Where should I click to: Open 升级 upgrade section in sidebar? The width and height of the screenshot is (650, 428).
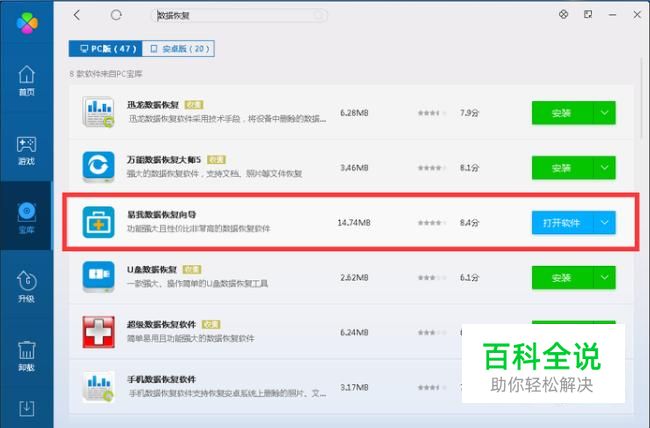click(27, 287)
